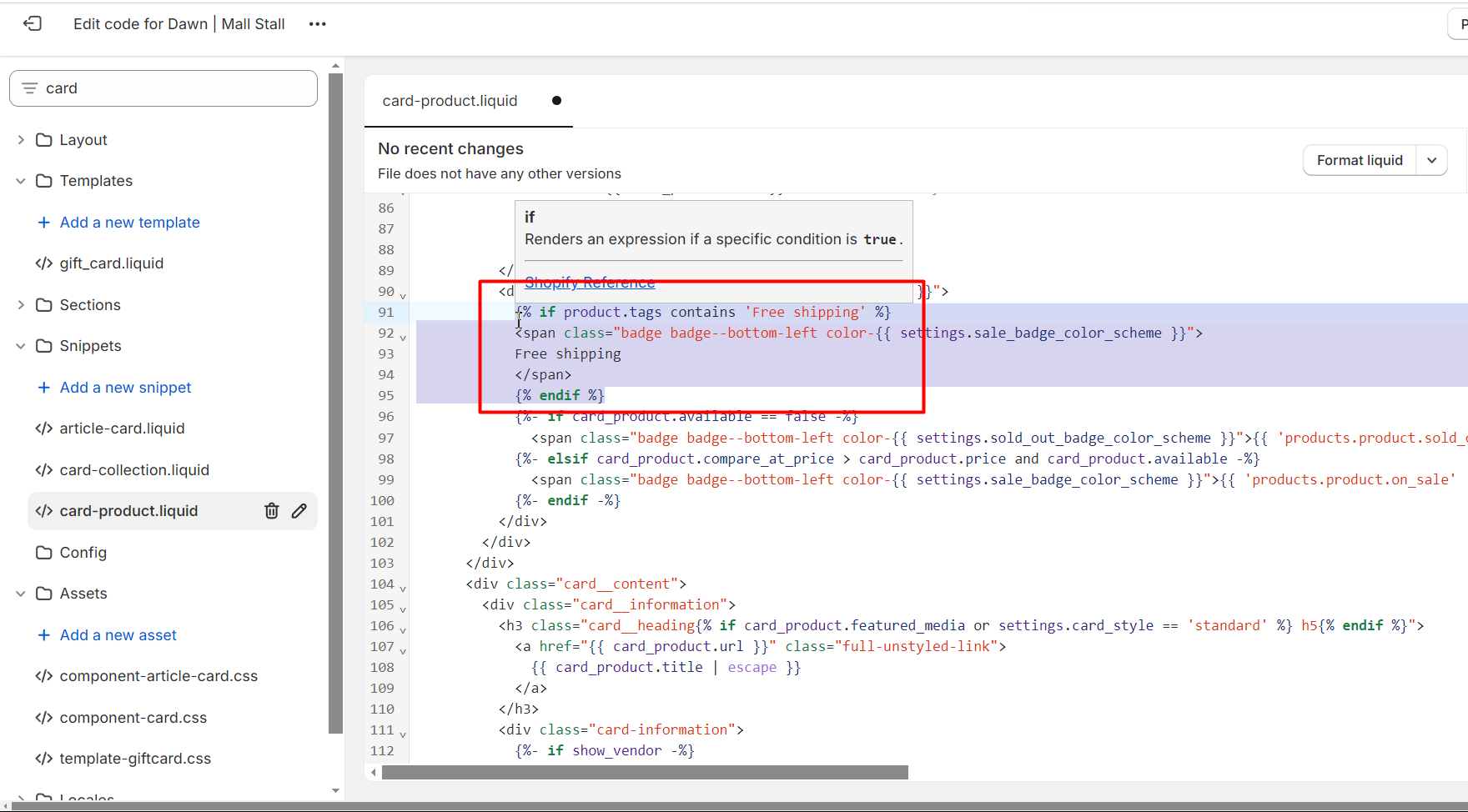Click the exit editor back icon
The image size is (1468, 812).
[x=33, y=23]
